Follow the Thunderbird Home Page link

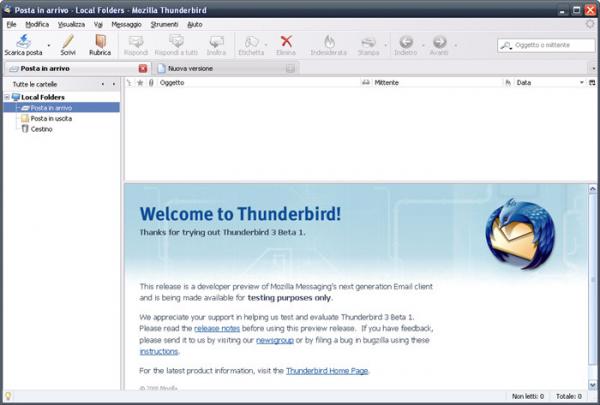pyautogui.click(x=326, y=370)
